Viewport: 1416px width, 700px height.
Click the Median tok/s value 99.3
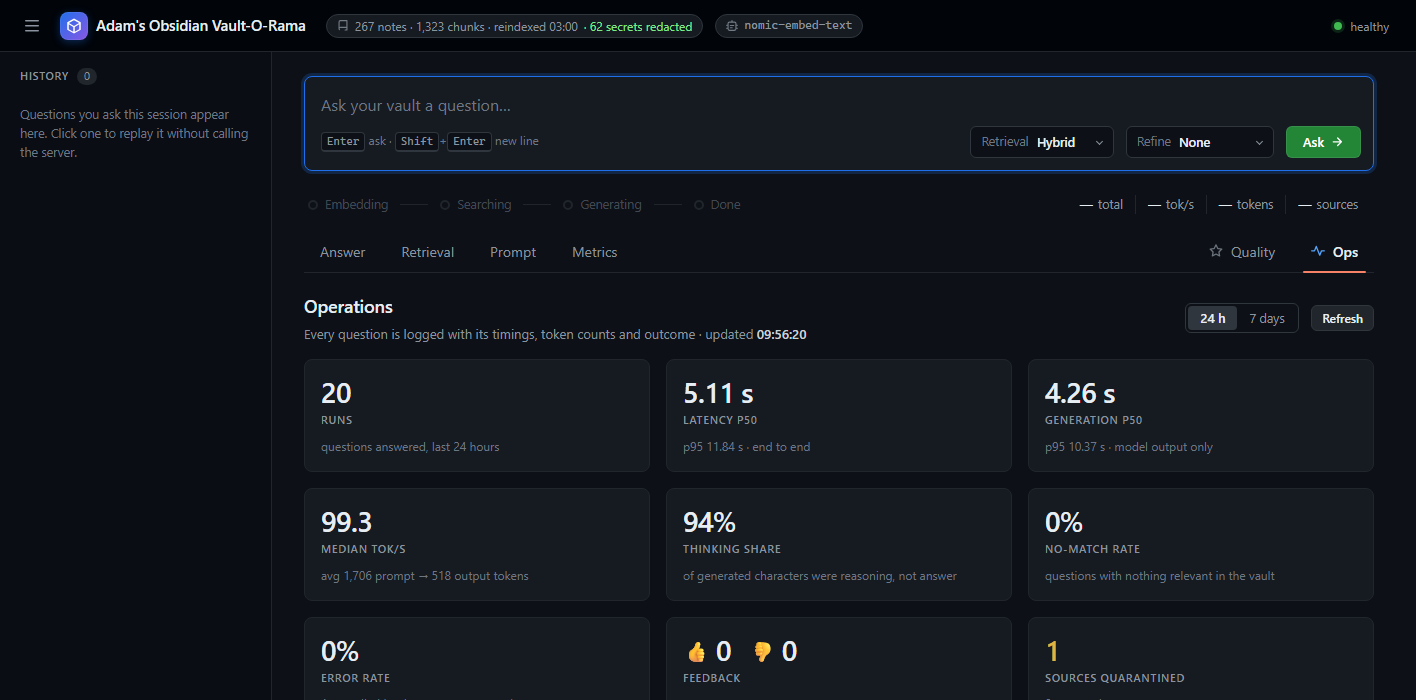click(347, 522)
